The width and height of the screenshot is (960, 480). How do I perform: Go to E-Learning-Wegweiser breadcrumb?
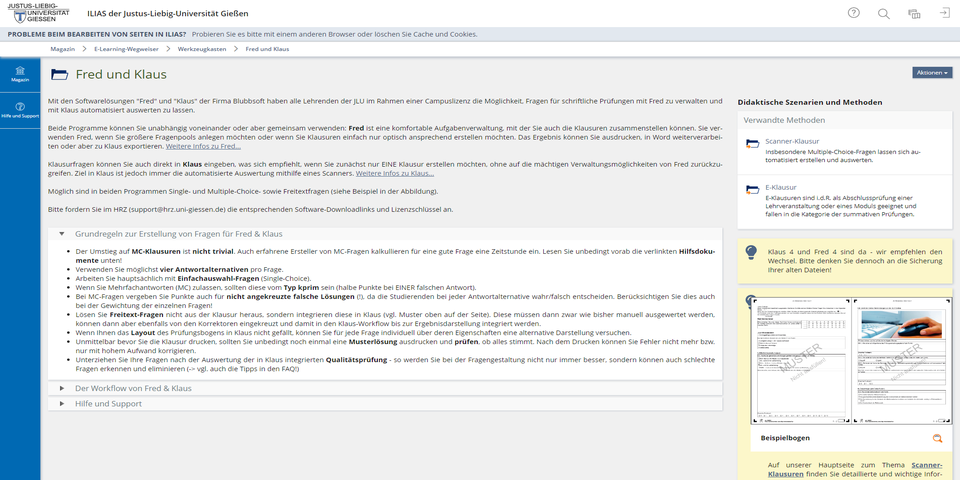tap(126, 49)
